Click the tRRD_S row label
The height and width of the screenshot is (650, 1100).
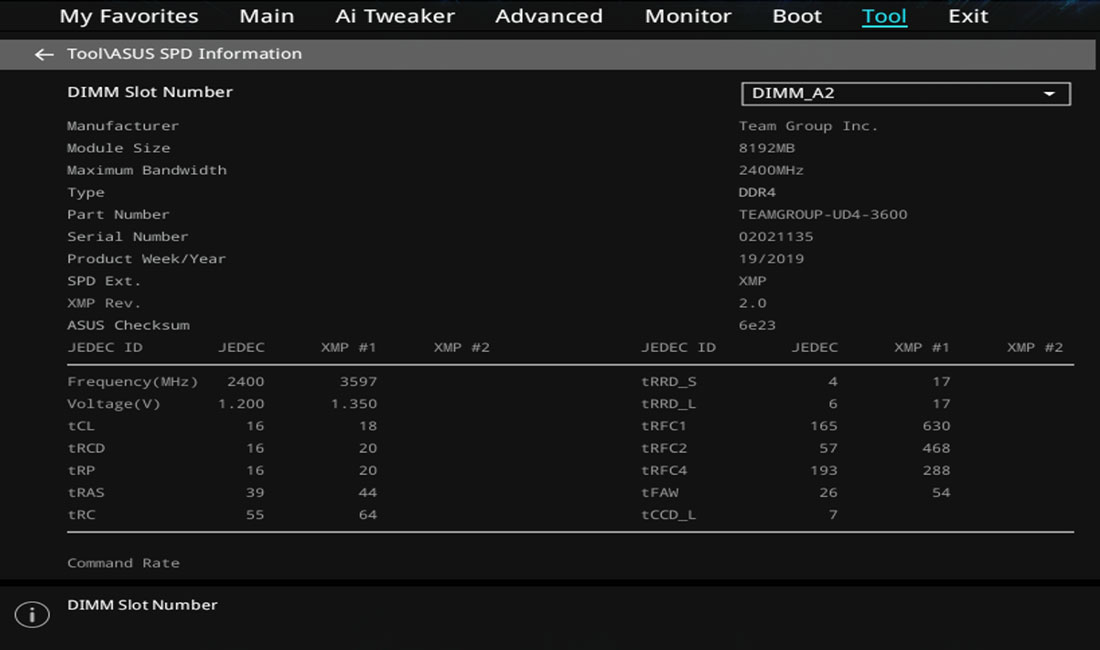point(669,382)
